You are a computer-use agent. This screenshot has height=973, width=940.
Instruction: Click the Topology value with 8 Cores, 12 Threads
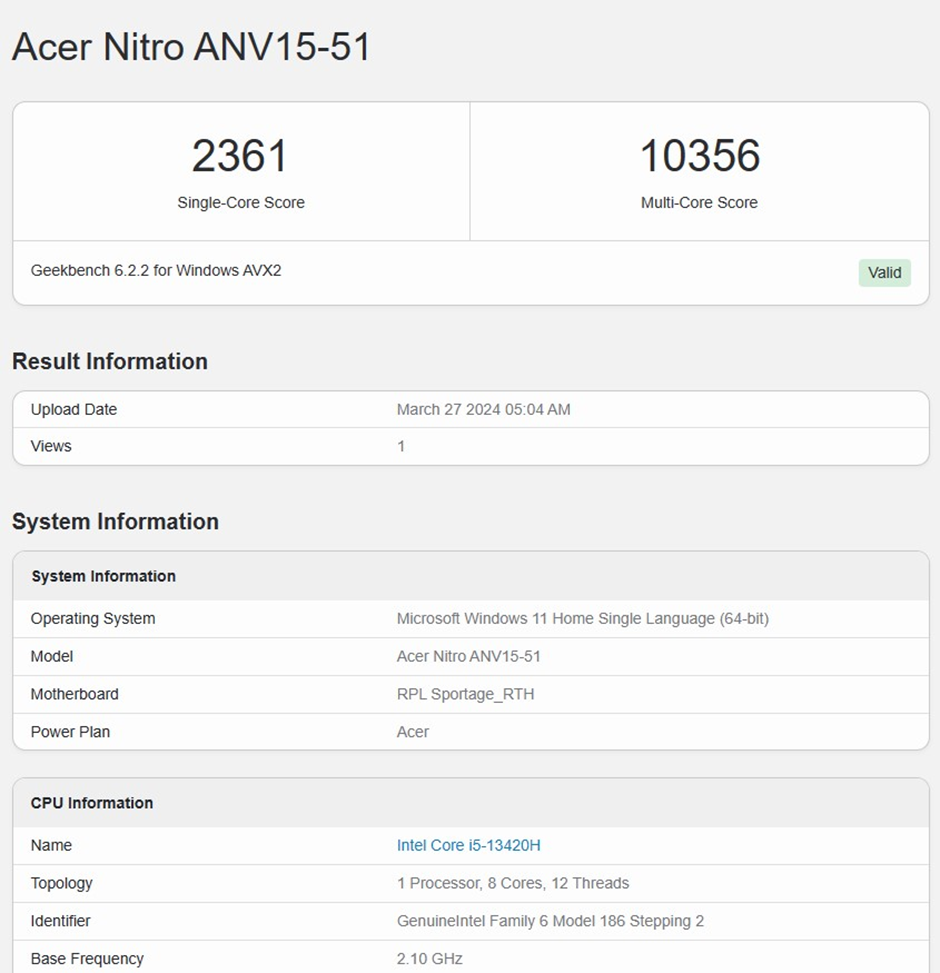(512, 883)
